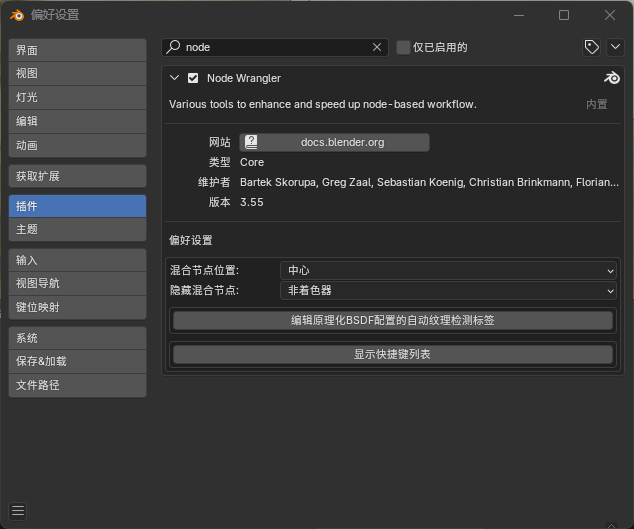Switch to the 界面 tab
Image resolution: width=634 pixels, height=529 pixels.
(x=77, y=50)
